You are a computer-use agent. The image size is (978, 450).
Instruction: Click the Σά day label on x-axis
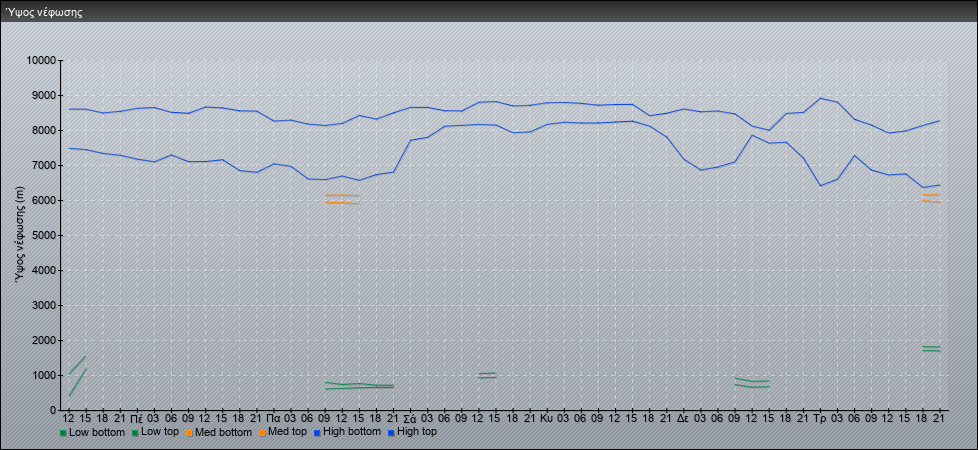(409, 418)
